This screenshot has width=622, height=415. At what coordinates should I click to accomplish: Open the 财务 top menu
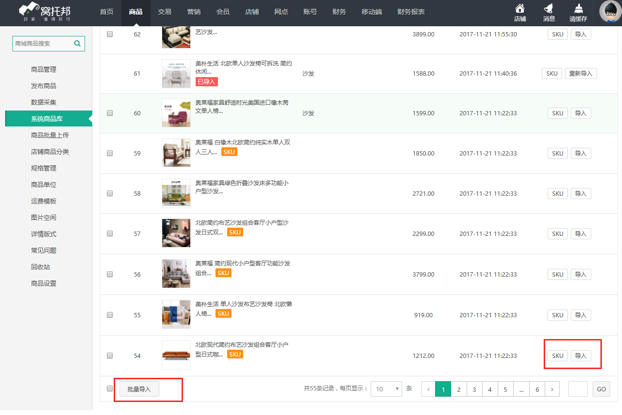point(339,12)
